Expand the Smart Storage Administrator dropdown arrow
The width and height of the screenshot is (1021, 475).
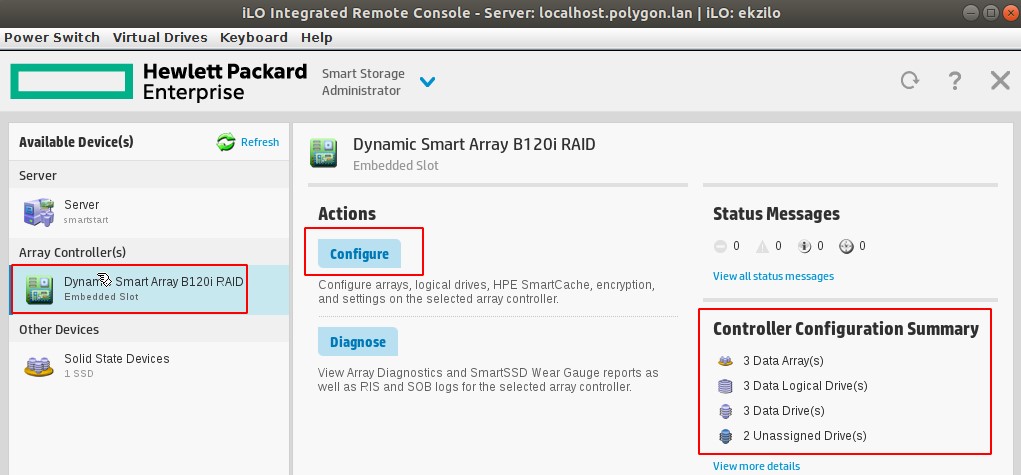point(428,82)
